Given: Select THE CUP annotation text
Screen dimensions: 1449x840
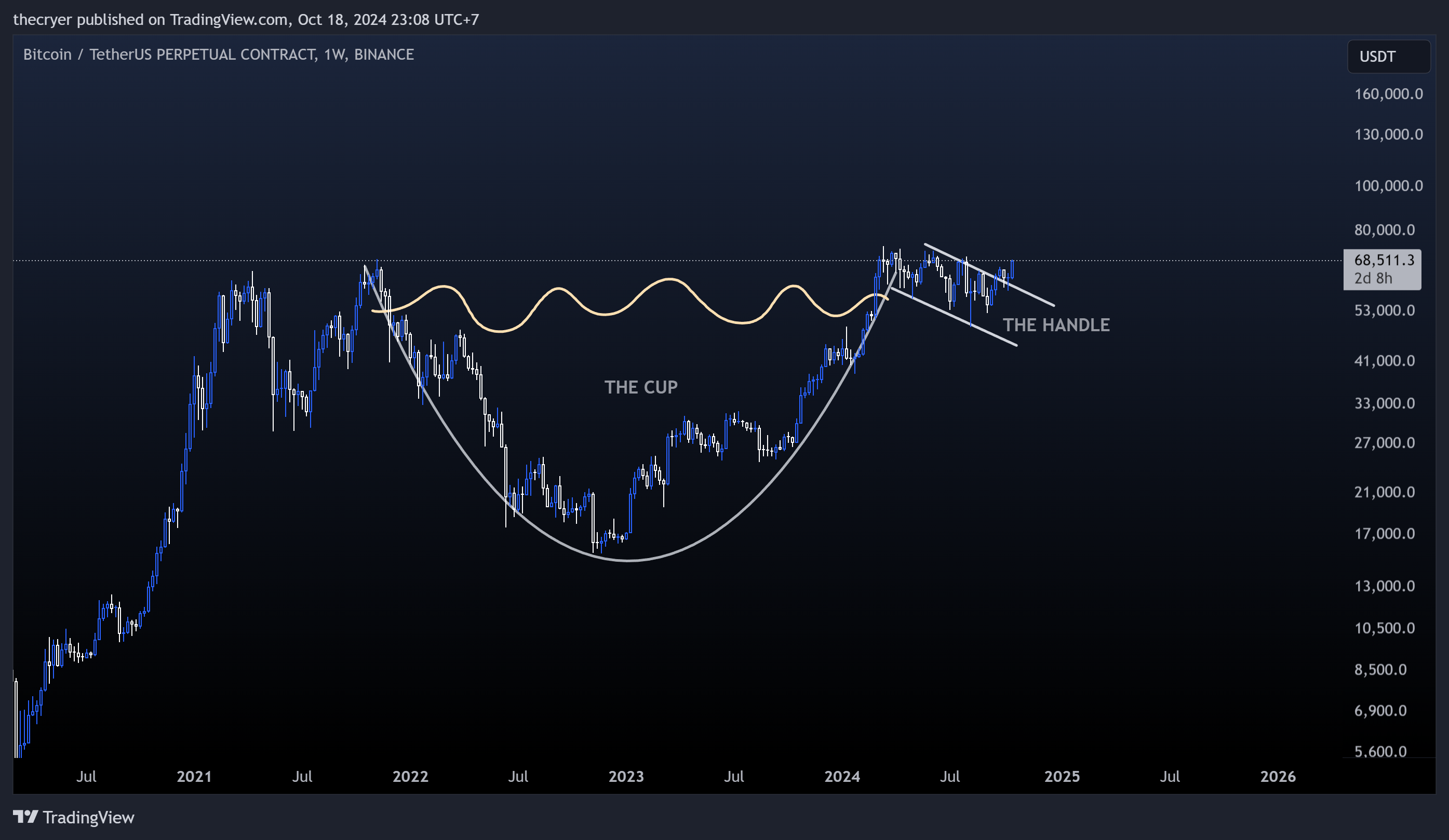Looking at the screenshot, I should 640,387.
